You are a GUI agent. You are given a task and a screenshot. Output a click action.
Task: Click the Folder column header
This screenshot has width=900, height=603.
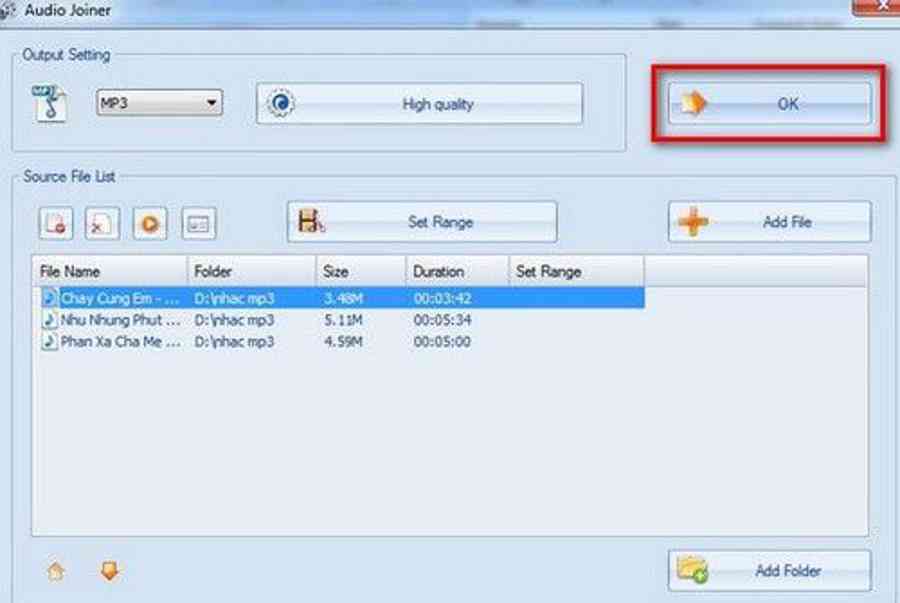pos(250,271)
